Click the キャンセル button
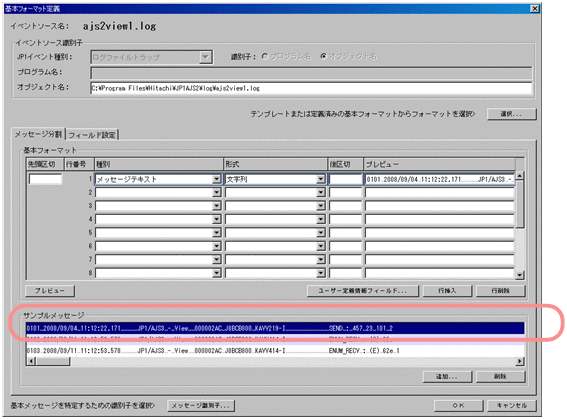This screenshot has width=567, height=420. pos(512,406)
